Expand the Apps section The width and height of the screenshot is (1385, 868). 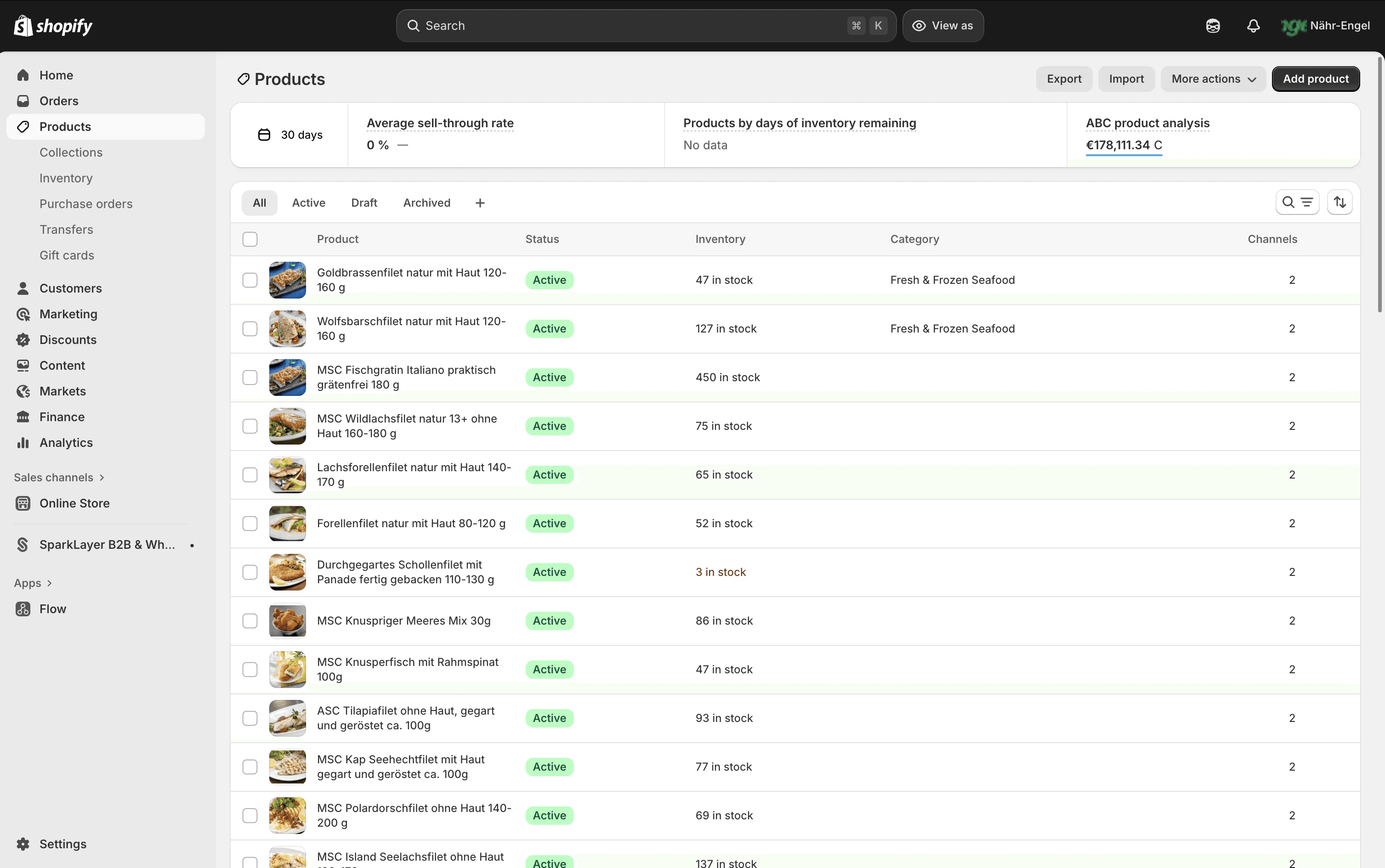click(33, 583)
